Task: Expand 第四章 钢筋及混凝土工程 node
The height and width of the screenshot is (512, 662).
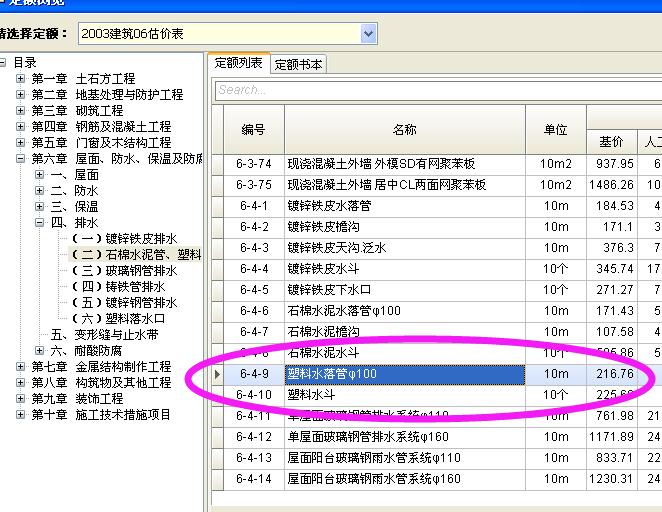Action: [x=20, y=127]
